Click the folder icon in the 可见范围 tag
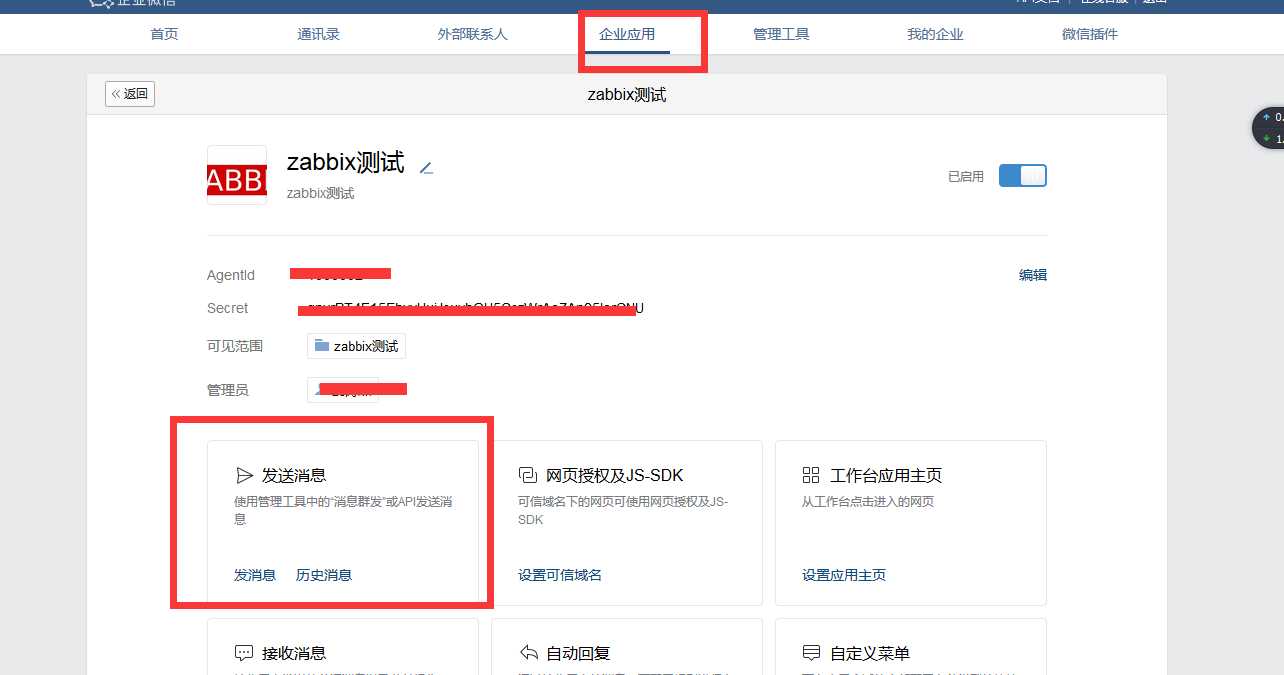 pyautogui.click(x=322, y=345)
